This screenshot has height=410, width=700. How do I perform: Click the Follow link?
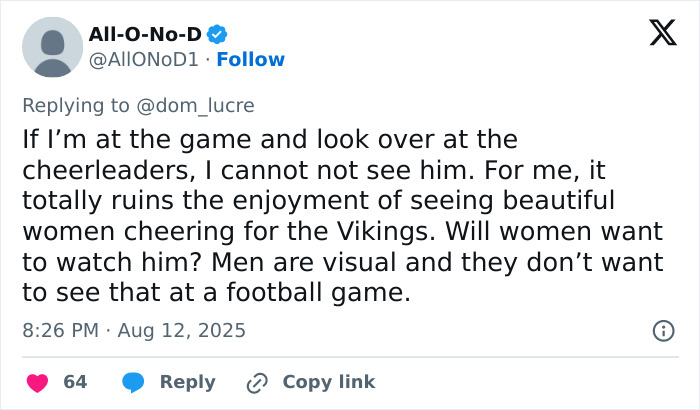pos(251,60)
